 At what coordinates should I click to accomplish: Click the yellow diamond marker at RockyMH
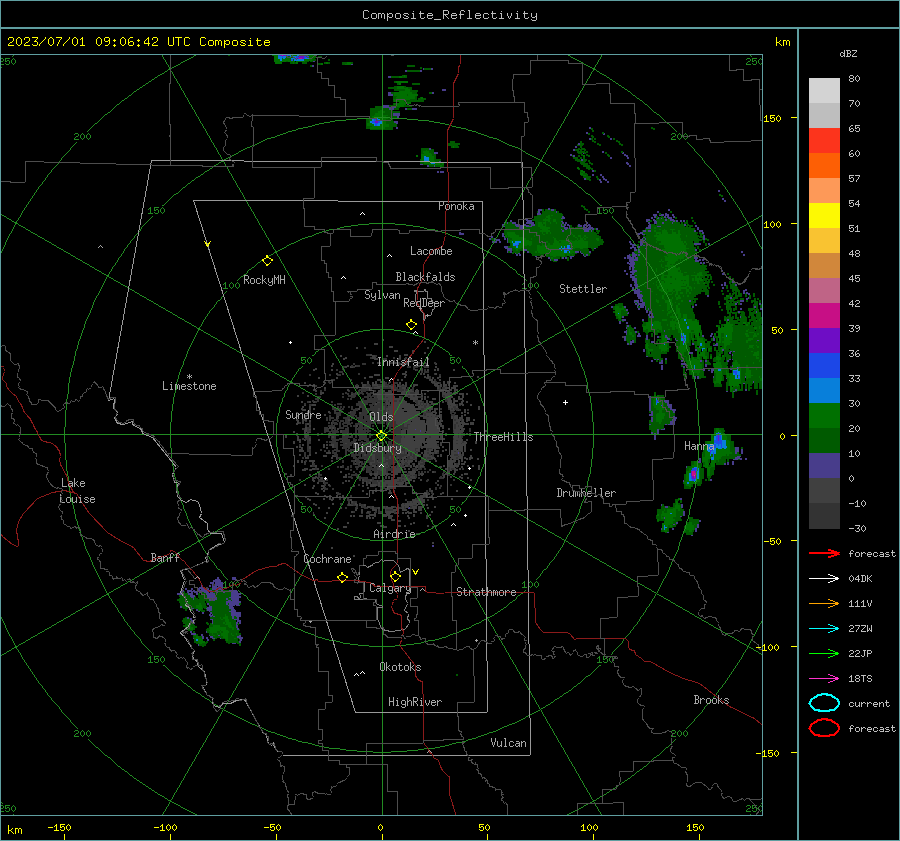267,261
